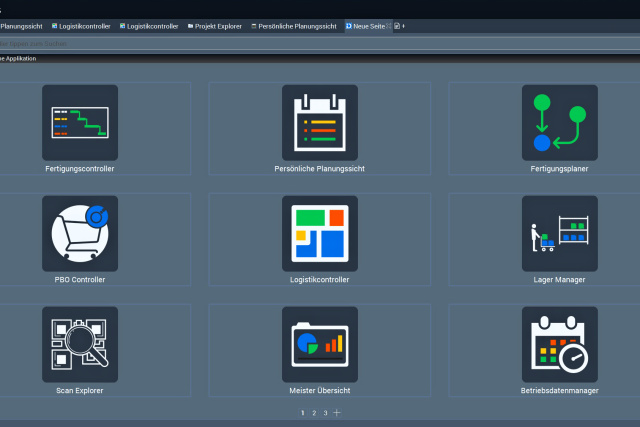Close the Neue Seite tab

point(389,26)
